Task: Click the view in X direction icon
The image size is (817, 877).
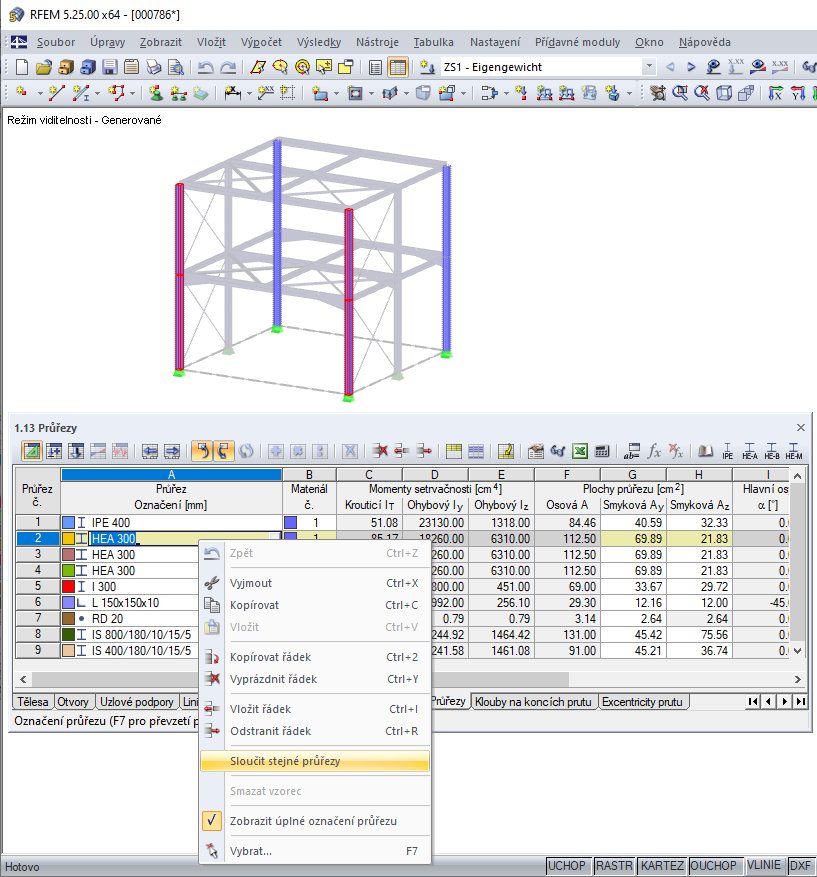Action: [775, 93]
